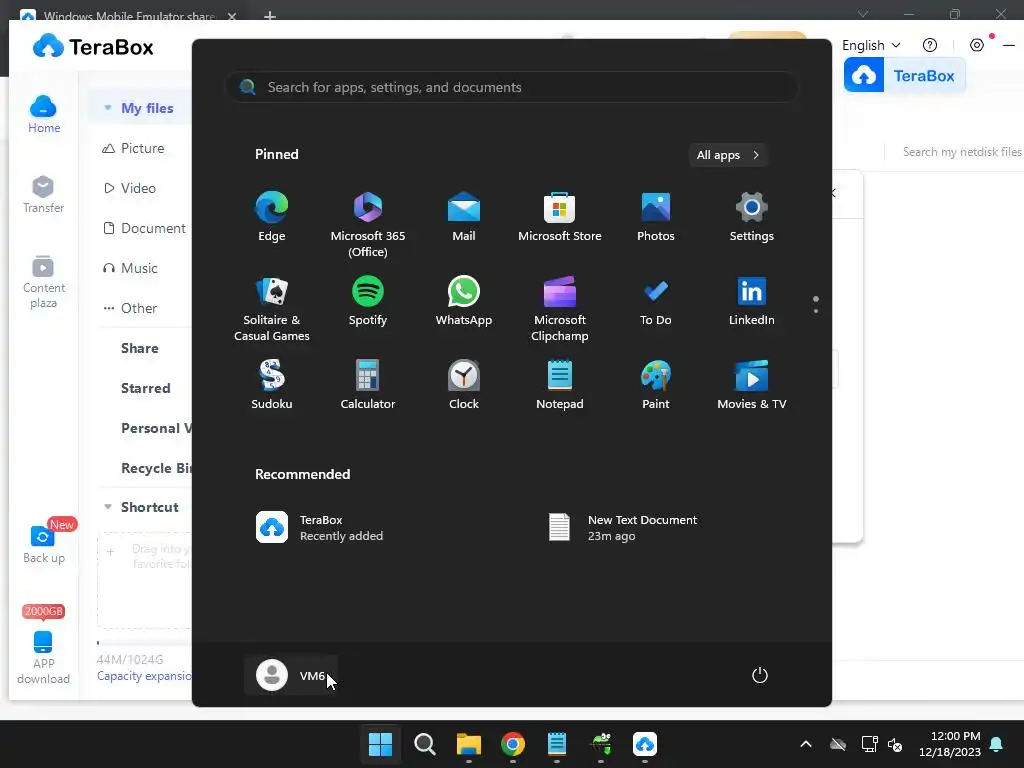
Task: Click the TeraBox logo
Action: point(93,46)
